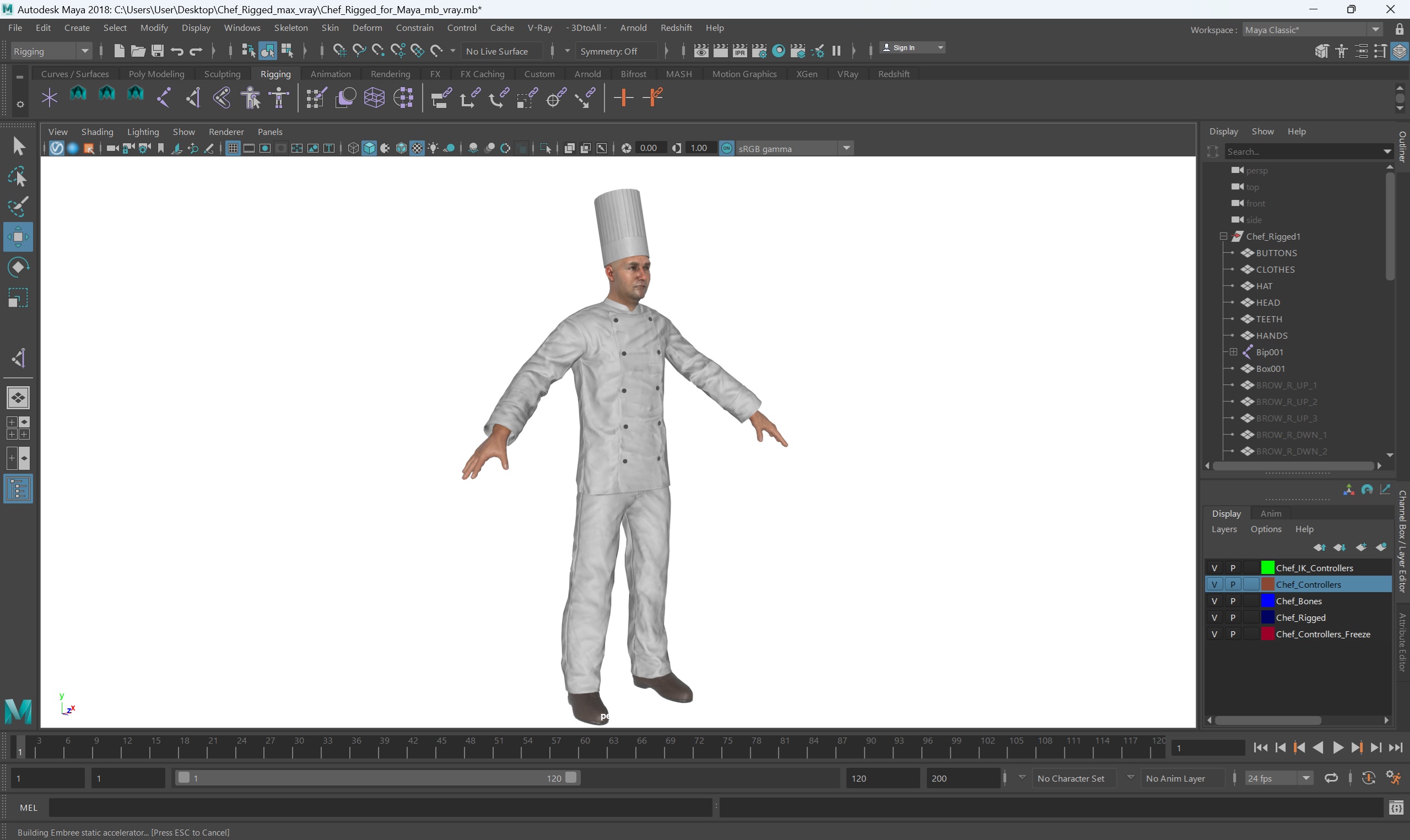
Task: Click the MEL command language label
Action: pyautogui.click(x=28, y=808)
